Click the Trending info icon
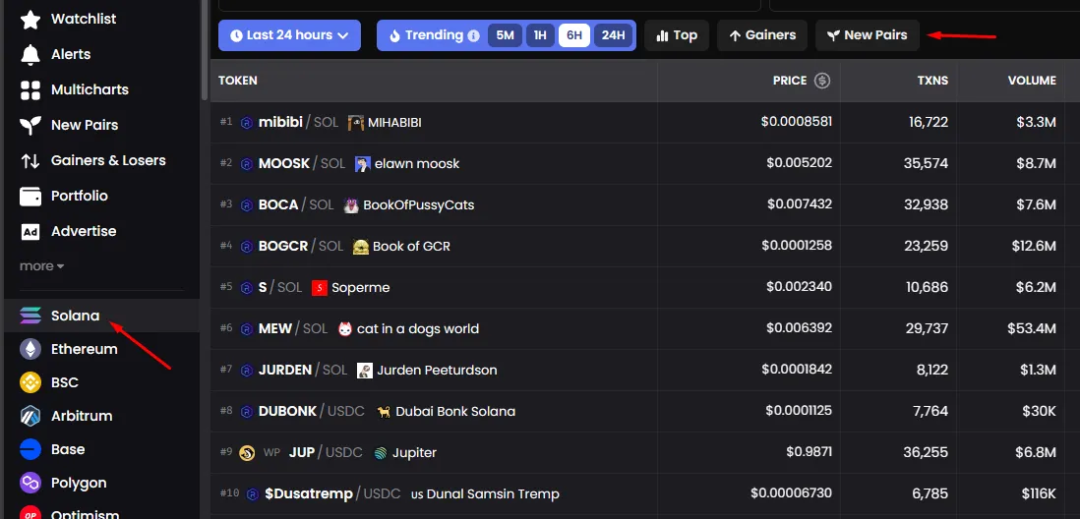The height and width of the screenshot is (519, 1080). 473,35
